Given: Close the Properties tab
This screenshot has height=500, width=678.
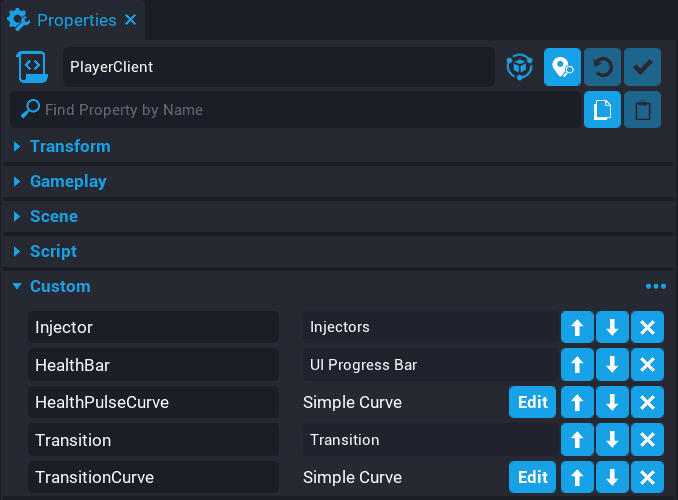Looking at the screenshot, I should tap(131, 20).
